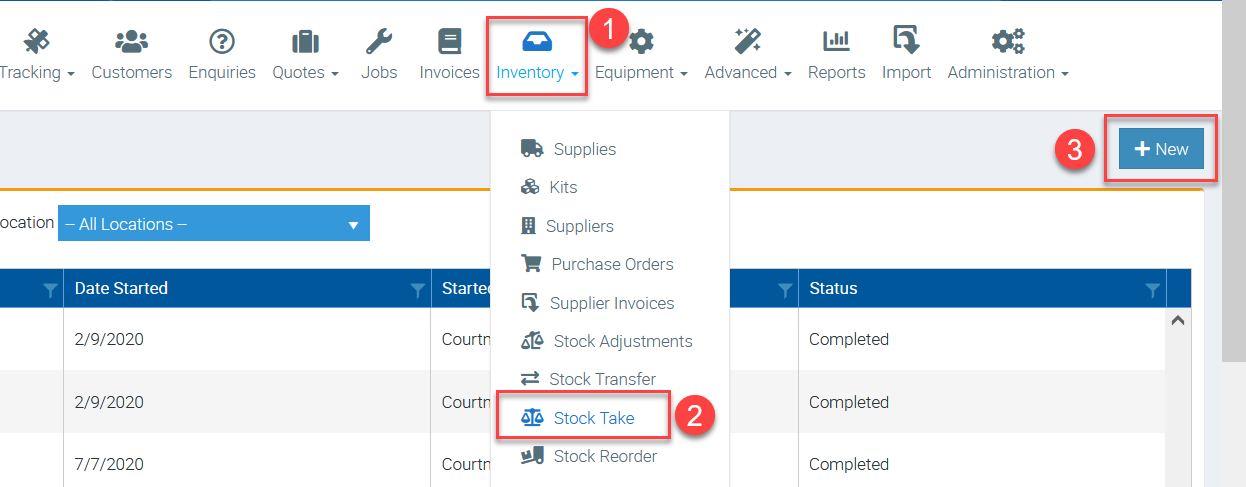Viewport: 1246px width, 487px height.
Task: Open Invoices book icon
Action: [449, 41]
